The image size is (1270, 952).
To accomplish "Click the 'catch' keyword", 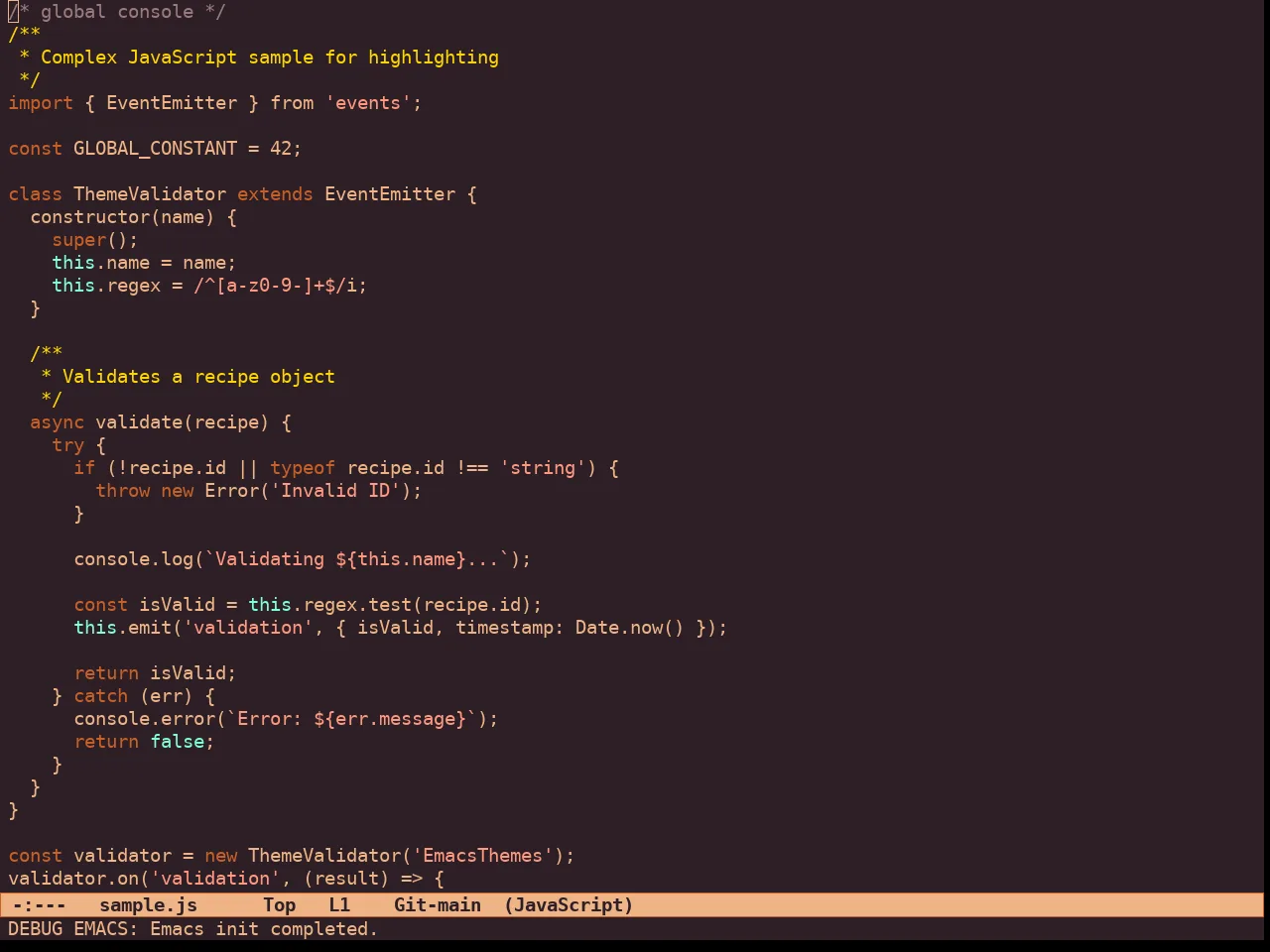I will click(x=100, y=696).
